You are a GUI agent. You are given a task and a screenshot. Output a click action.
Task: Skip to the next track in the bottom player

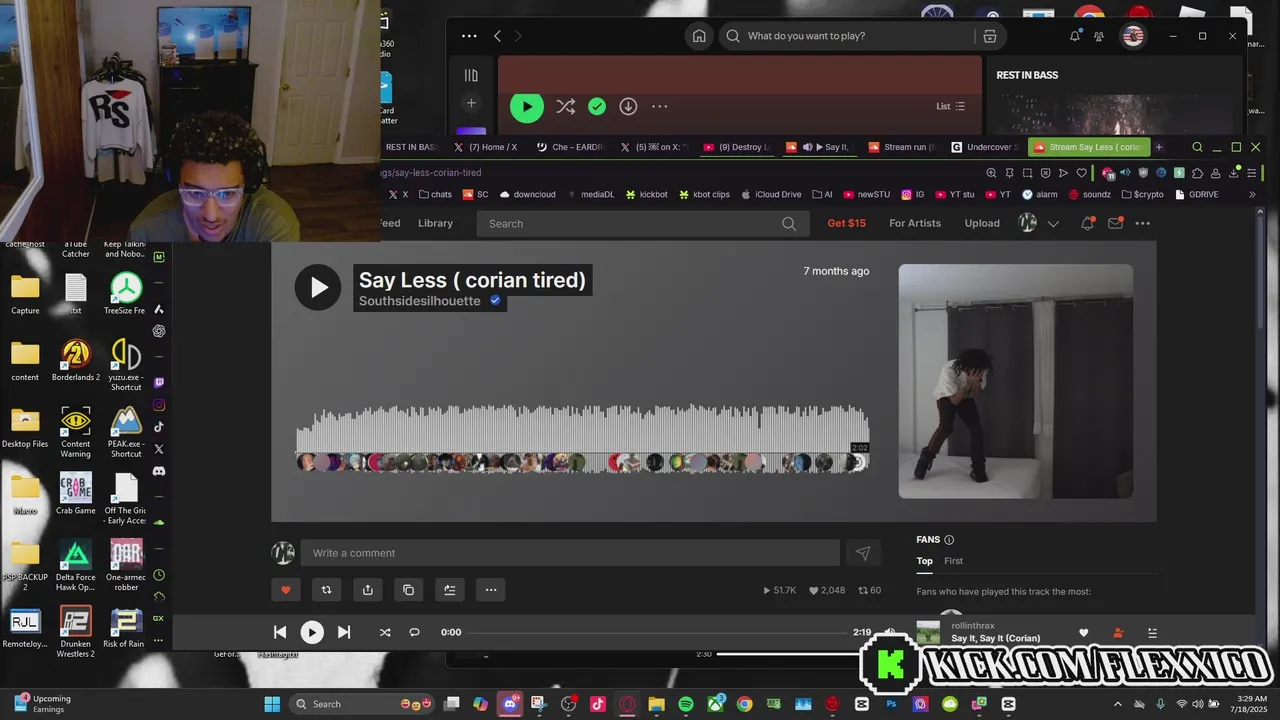pyautogui.click(x=344, y=632)
